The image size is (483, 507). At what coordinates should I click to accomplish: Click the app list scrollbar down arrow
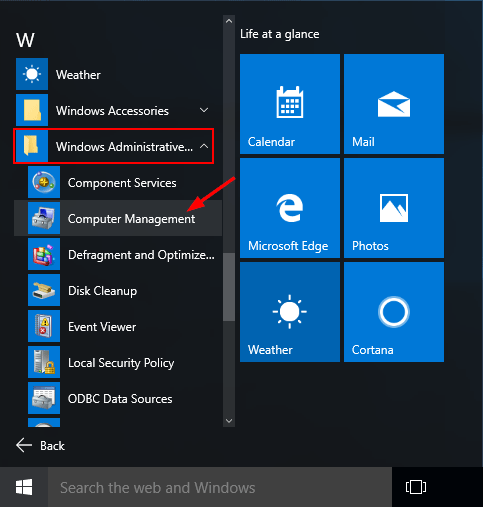(229, 421)
